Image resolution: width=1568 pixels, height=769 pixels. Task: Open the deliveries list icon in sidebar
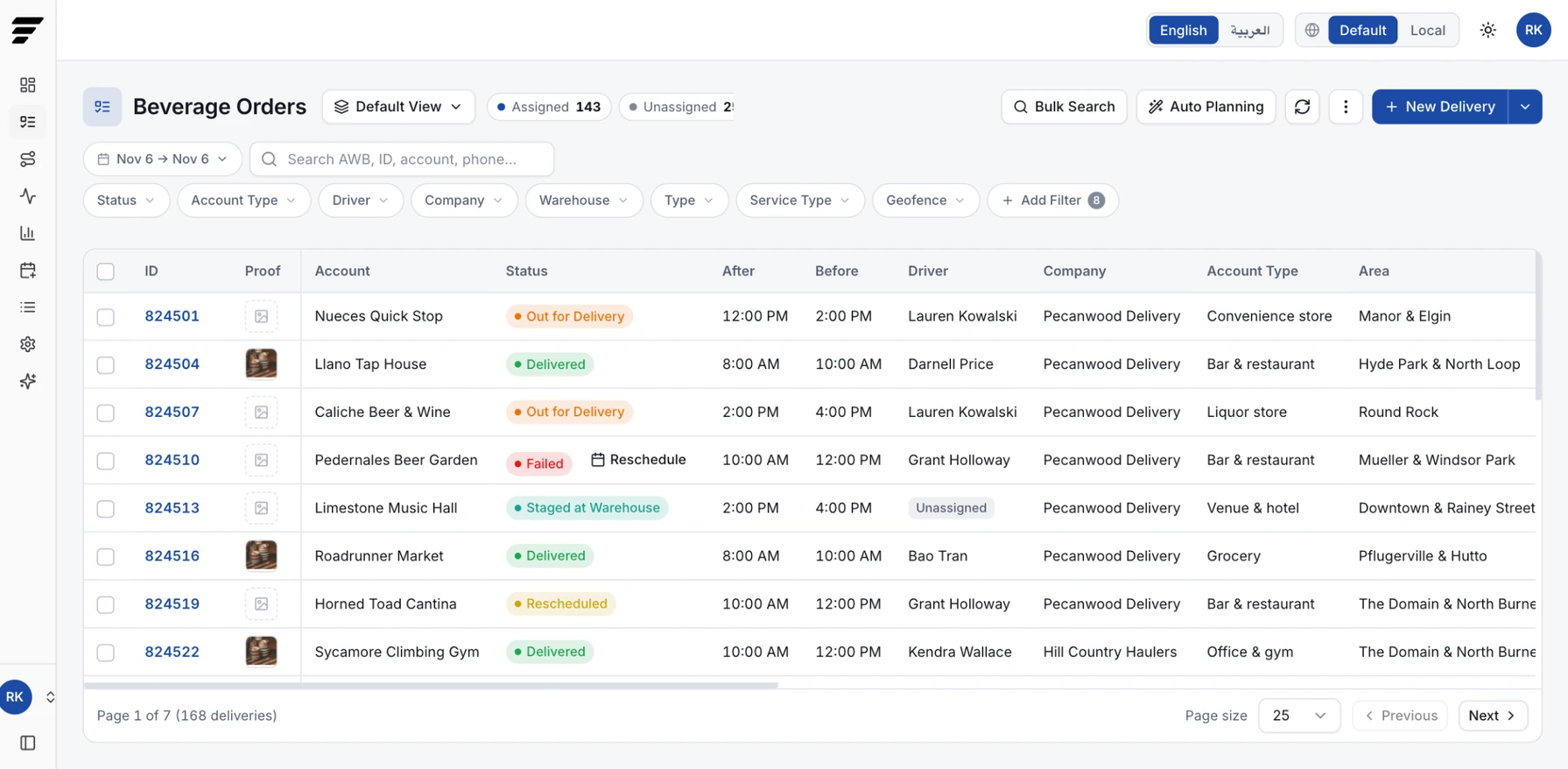(28, 122)
